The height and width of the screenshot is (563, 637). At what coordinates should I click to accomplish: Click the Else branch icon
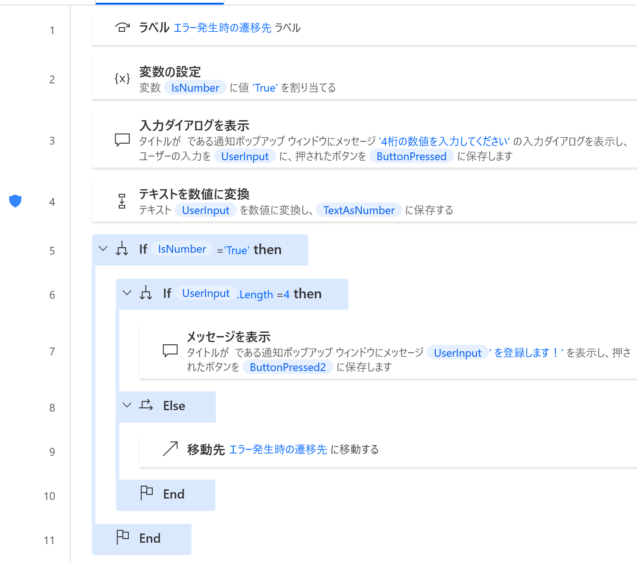(x=146, y=405)
